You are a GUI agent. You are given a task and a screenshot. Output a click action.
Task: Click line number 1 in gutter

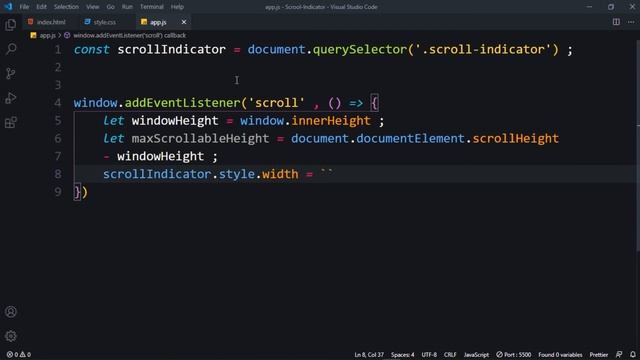pyautogui.click(x=58, y=50)
